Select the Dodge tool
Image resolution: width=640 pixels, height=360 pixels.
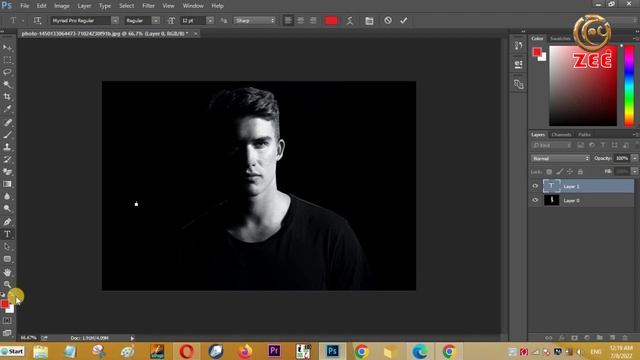pos(7,209)
